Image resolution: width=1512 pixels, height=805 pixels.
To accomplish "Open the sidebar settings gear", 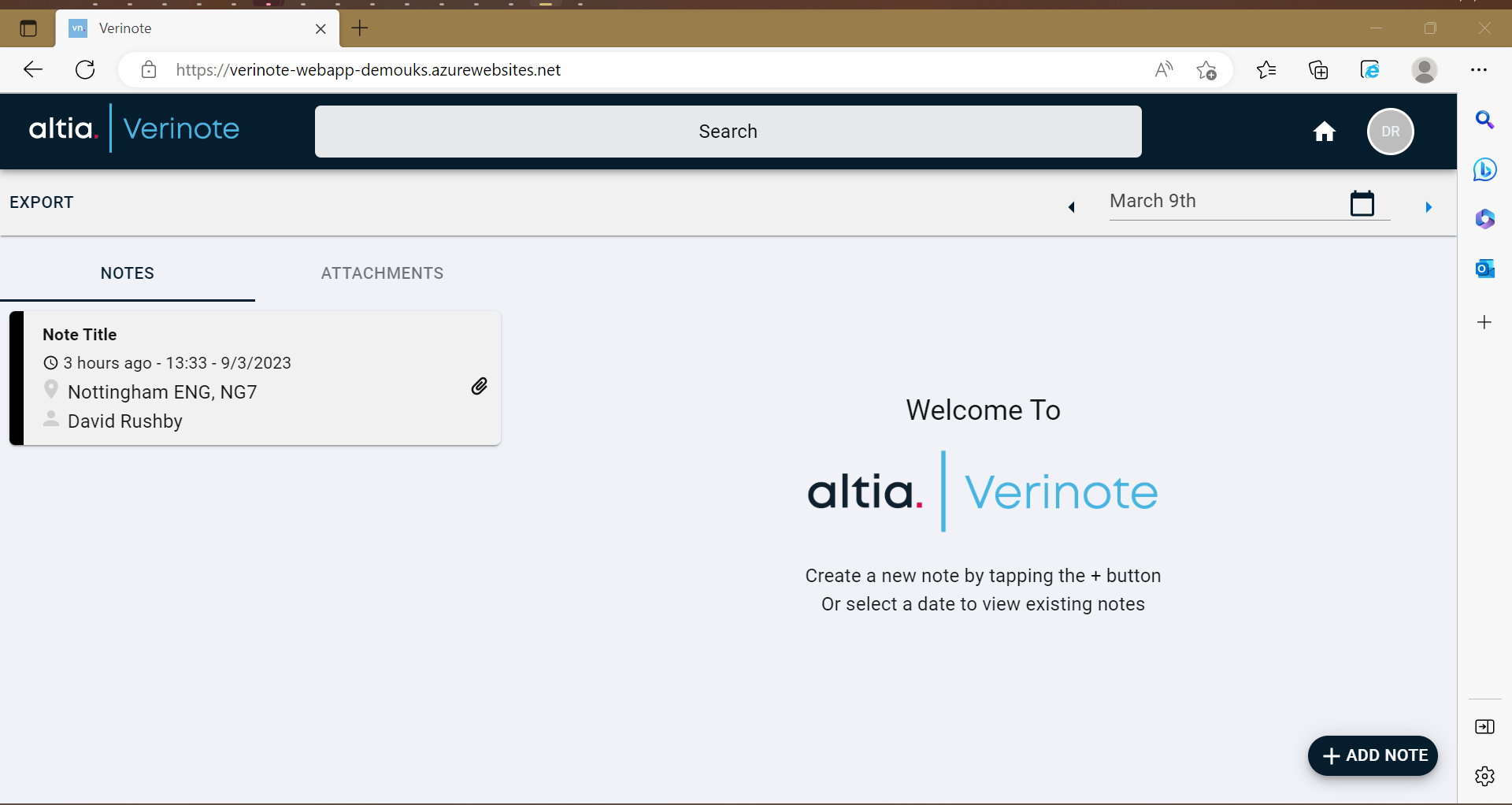I will click(x=1484, y=776).
